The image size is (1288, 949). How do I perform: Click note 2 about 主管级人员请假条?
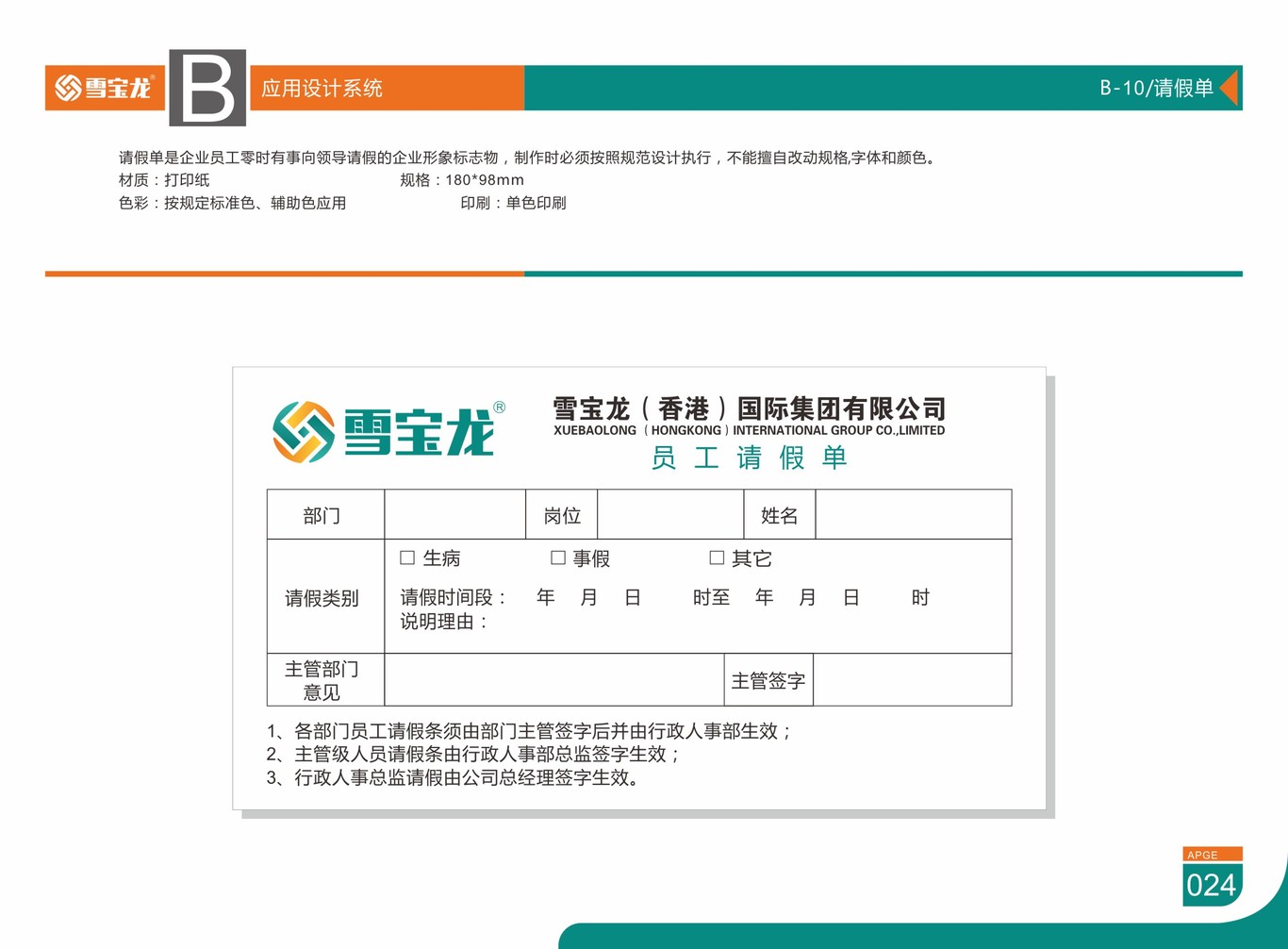(473, 754)
